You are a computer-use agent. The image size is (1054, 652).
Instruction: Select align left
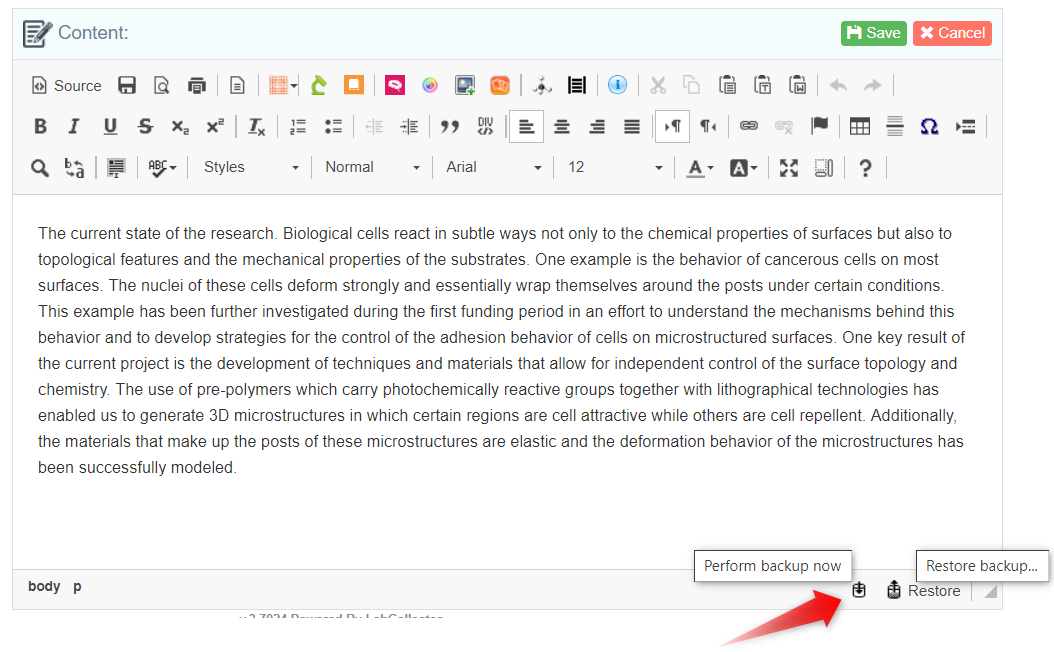coord(526,126)
